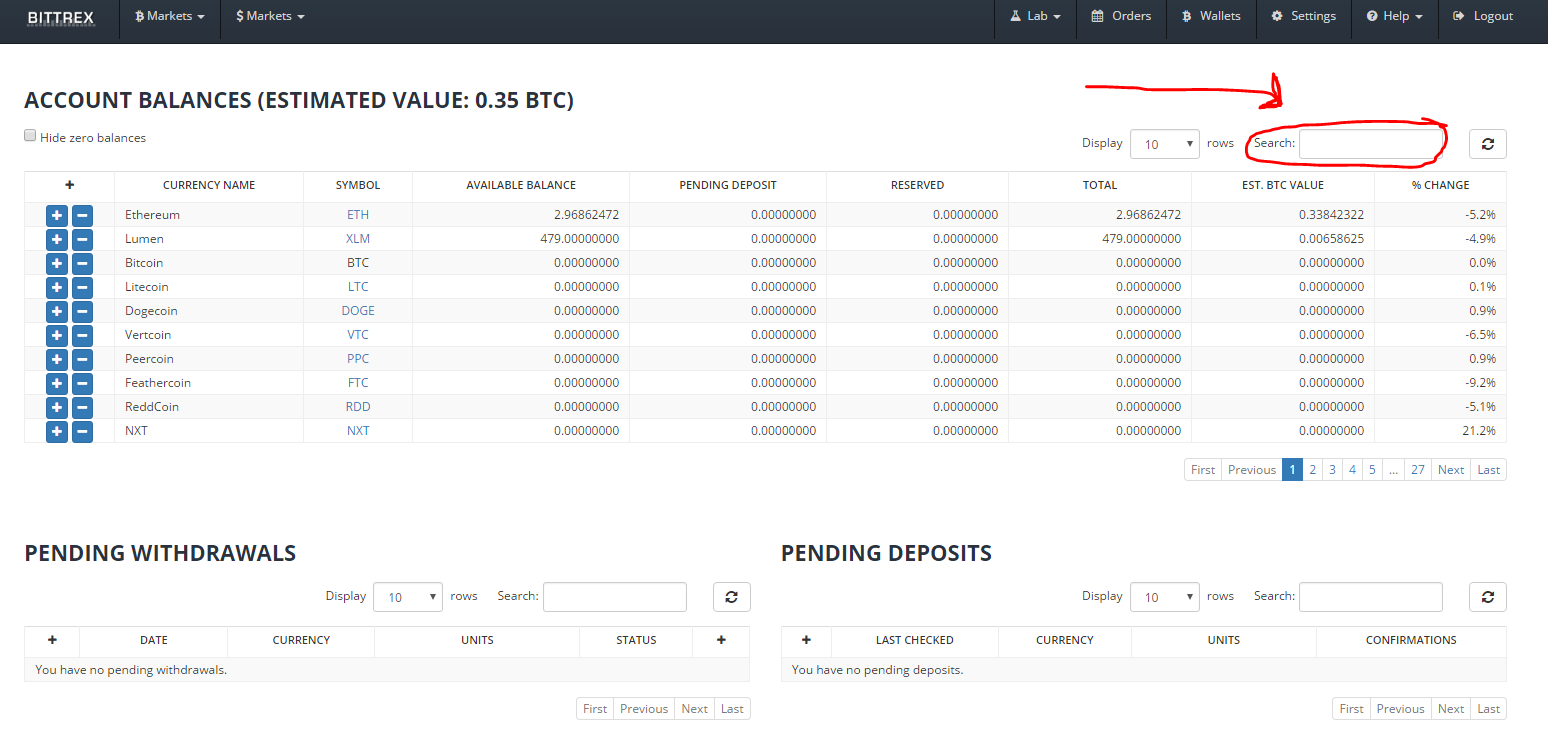
Task: Click Next in pending withdrawals pagination
Action: (695, 709)
